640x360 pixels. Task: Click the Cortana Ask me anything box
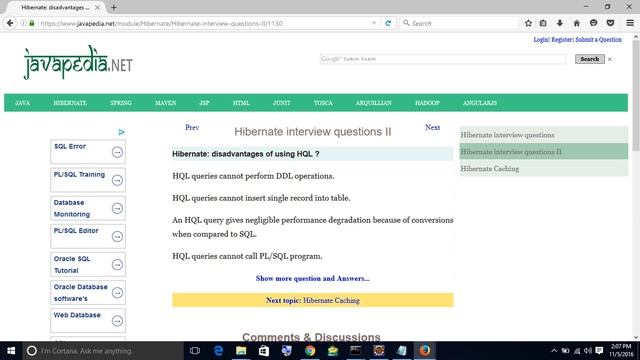coord(102,351)
